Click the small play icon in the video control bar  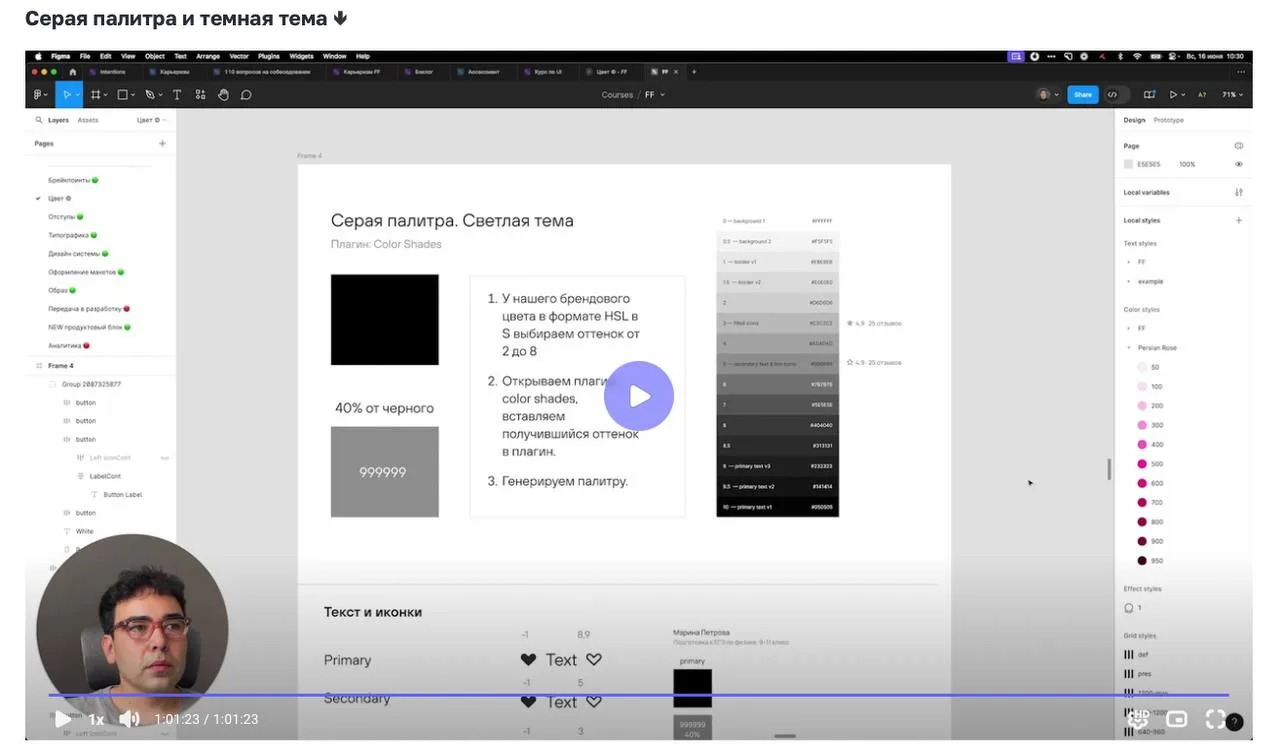click(x=62, y=718)
